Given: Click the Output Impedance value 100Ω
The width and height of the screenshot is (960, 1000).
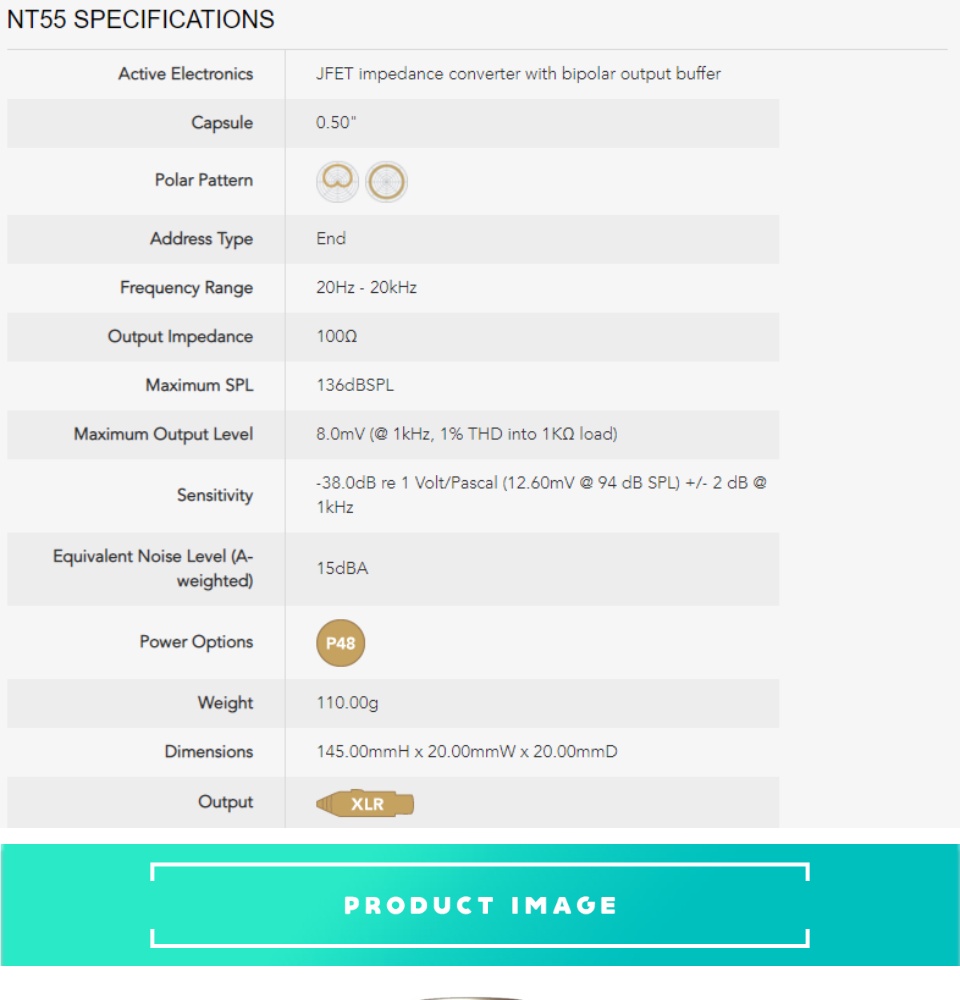Looking at the screenshot, I should [336, 337].
